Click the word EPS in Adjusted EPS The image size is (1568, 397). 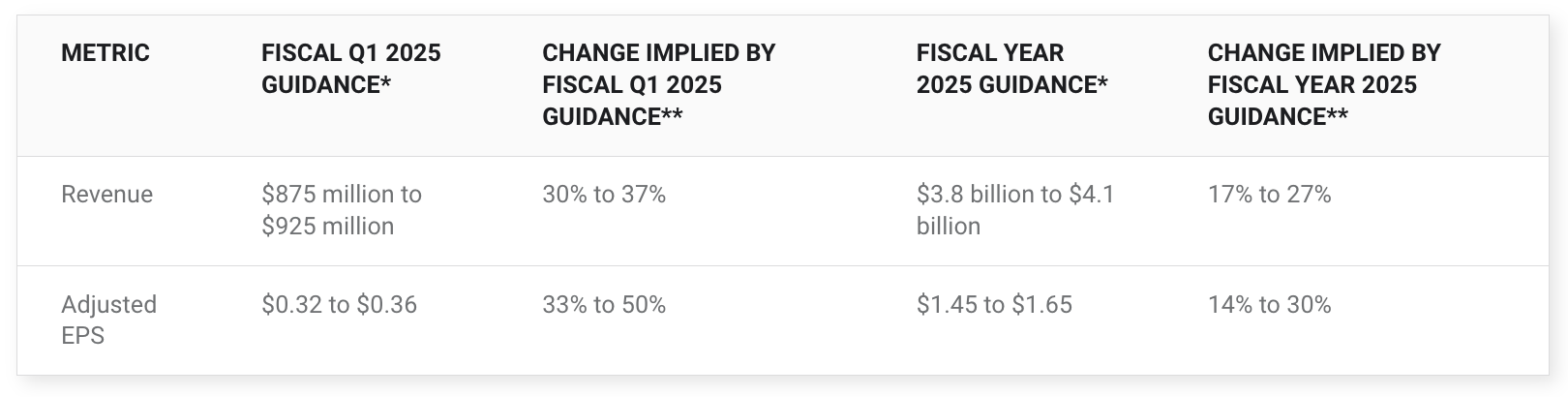coord(82,336)
